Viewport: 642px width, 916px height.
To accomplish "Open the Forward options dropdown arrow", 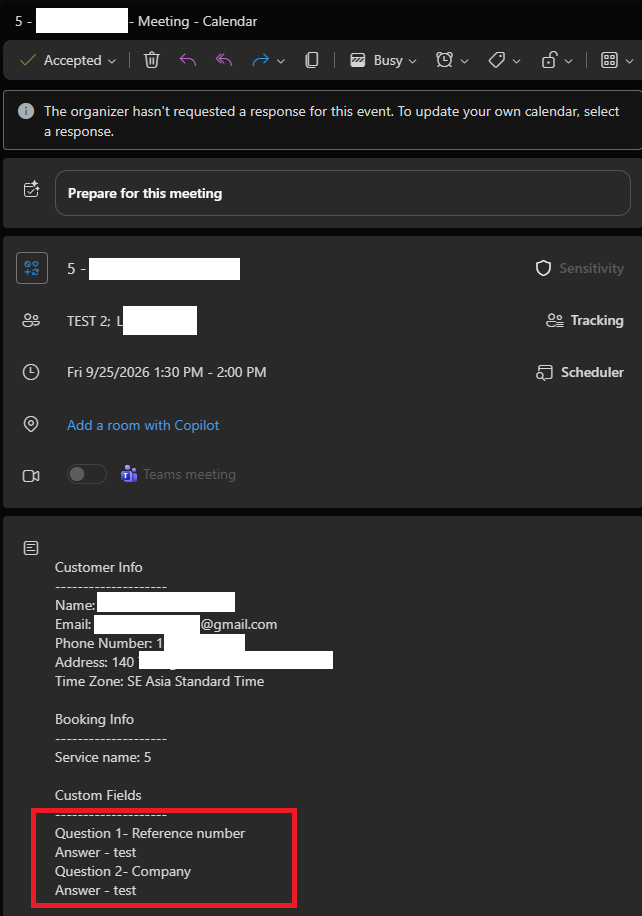I will [x=280, y=61].
